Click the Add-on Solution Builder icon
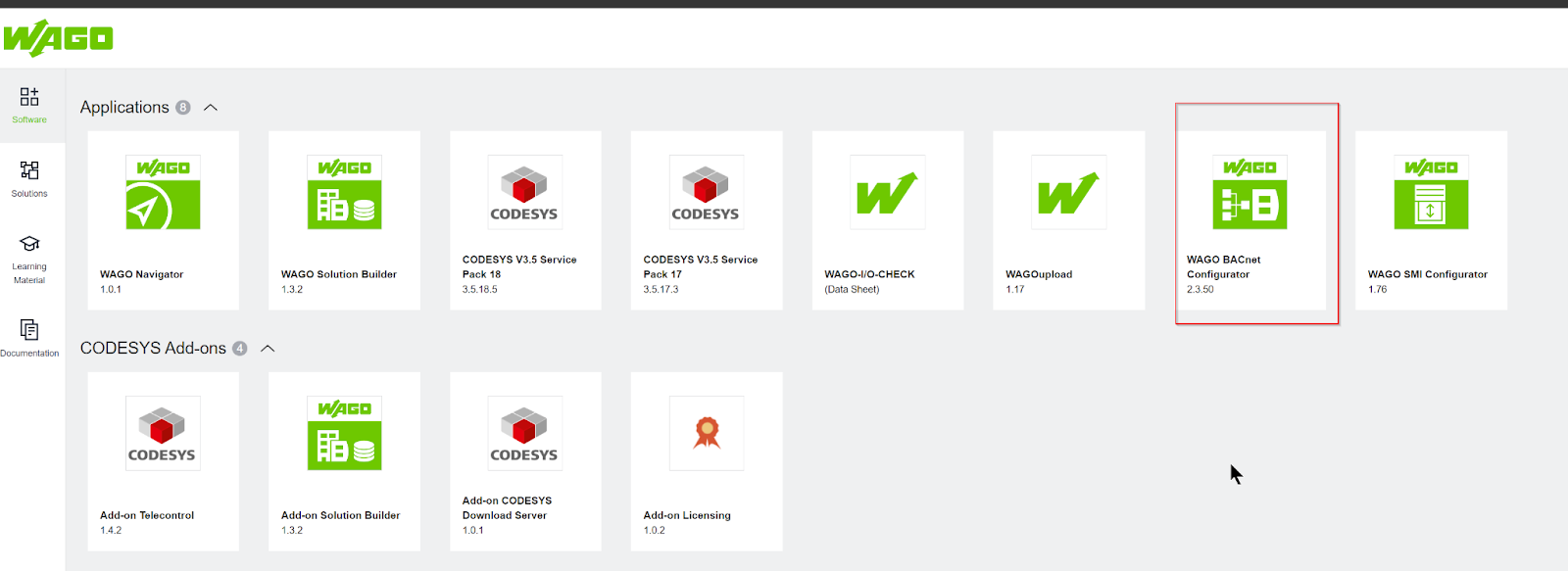This screenshot has height=571, width=1568. [x=344, y=433]
